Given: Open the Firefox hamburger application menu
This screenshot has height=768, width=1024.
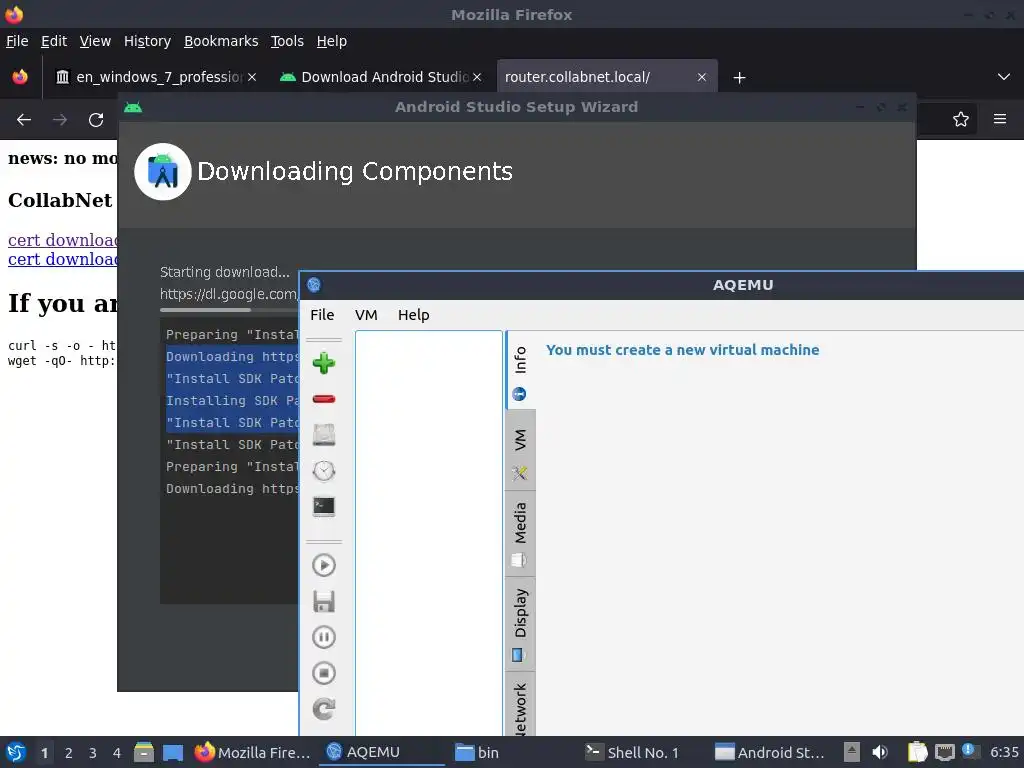Looking at the screenshot, I should [x=1000, y=120].
